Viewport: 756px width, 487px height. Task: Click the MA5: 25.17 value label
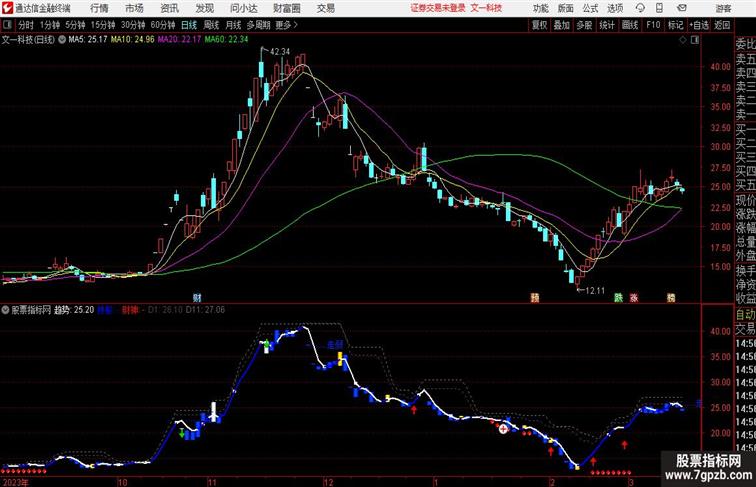point(87,40)
